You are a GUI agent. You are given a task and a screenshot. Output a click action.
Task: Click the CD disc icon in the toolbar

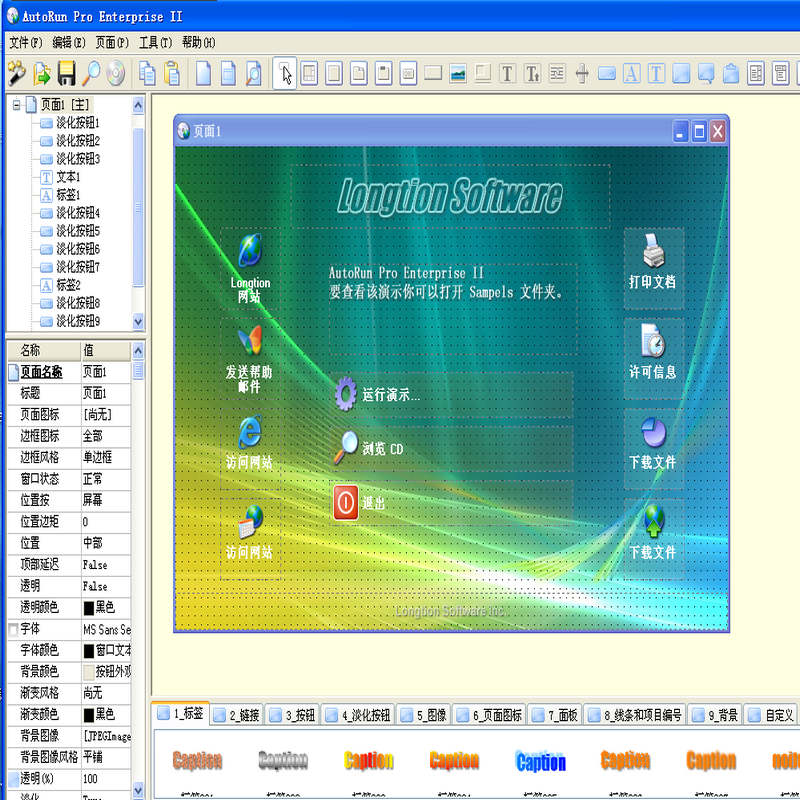116,73
